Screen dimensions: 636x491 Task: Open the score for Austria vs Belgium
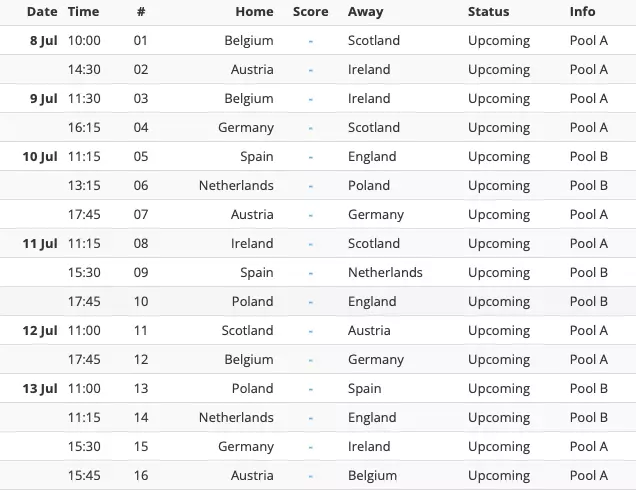pyautogui.click(x=311, y=476)
